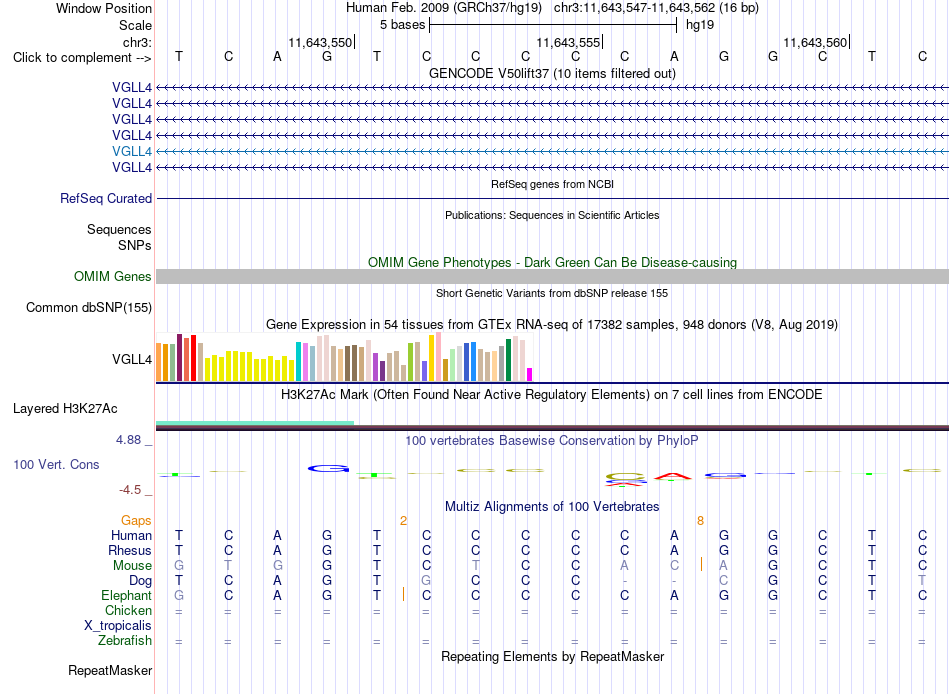Click '100 vertebrates Basewise Conservation by PhyloP' title
This screenshot has height=694, width=950.
(x=552, y=441)
